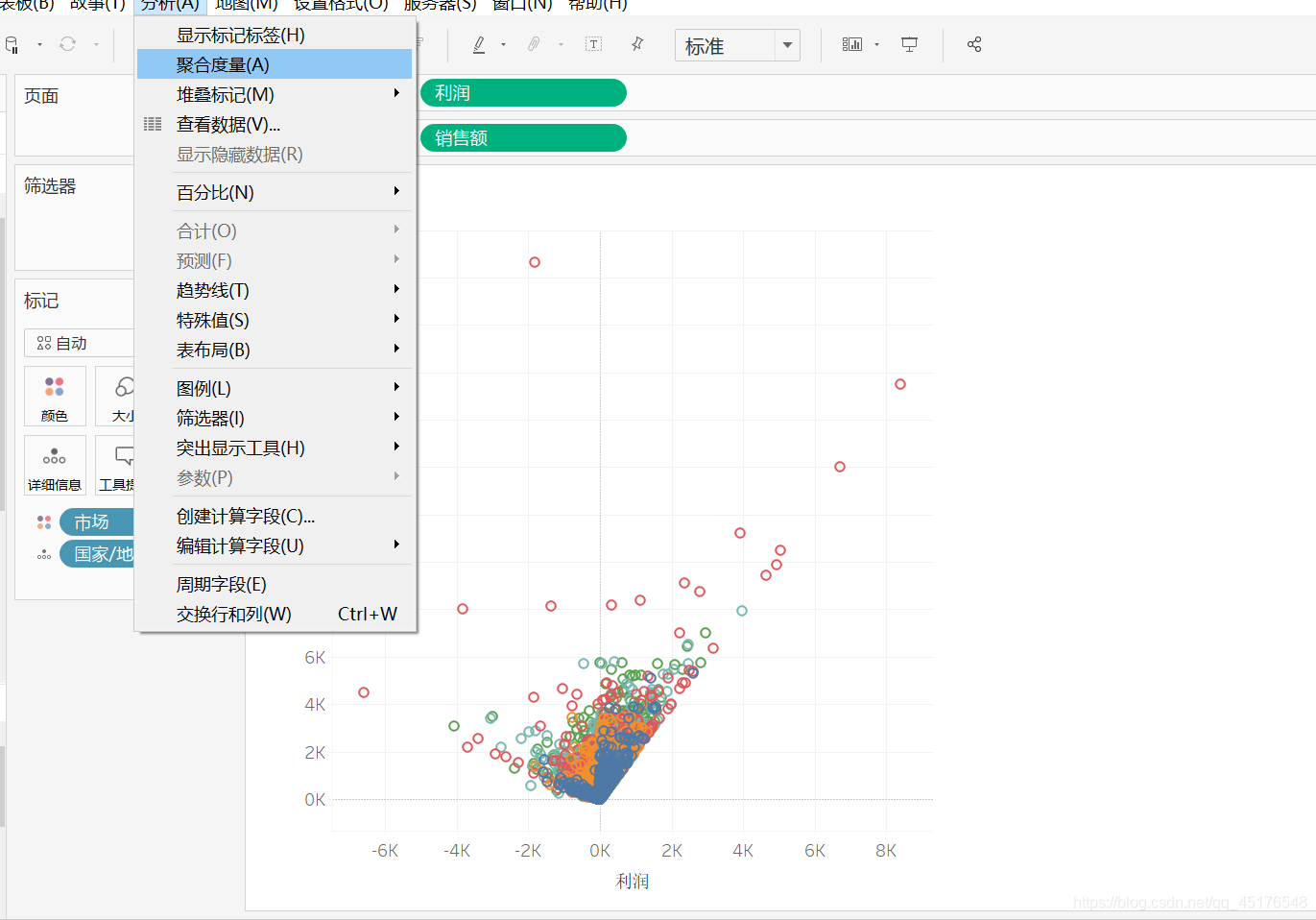Click the 页面 shelf panel
The image size is (1316, 920).
pyautogui.click(x=75, y=115)
